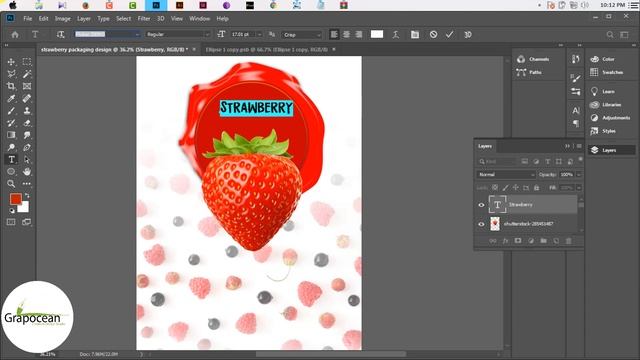This screenshot has height=360, width=640.
Task: Select the Crop tool
Action: point(11,86)
